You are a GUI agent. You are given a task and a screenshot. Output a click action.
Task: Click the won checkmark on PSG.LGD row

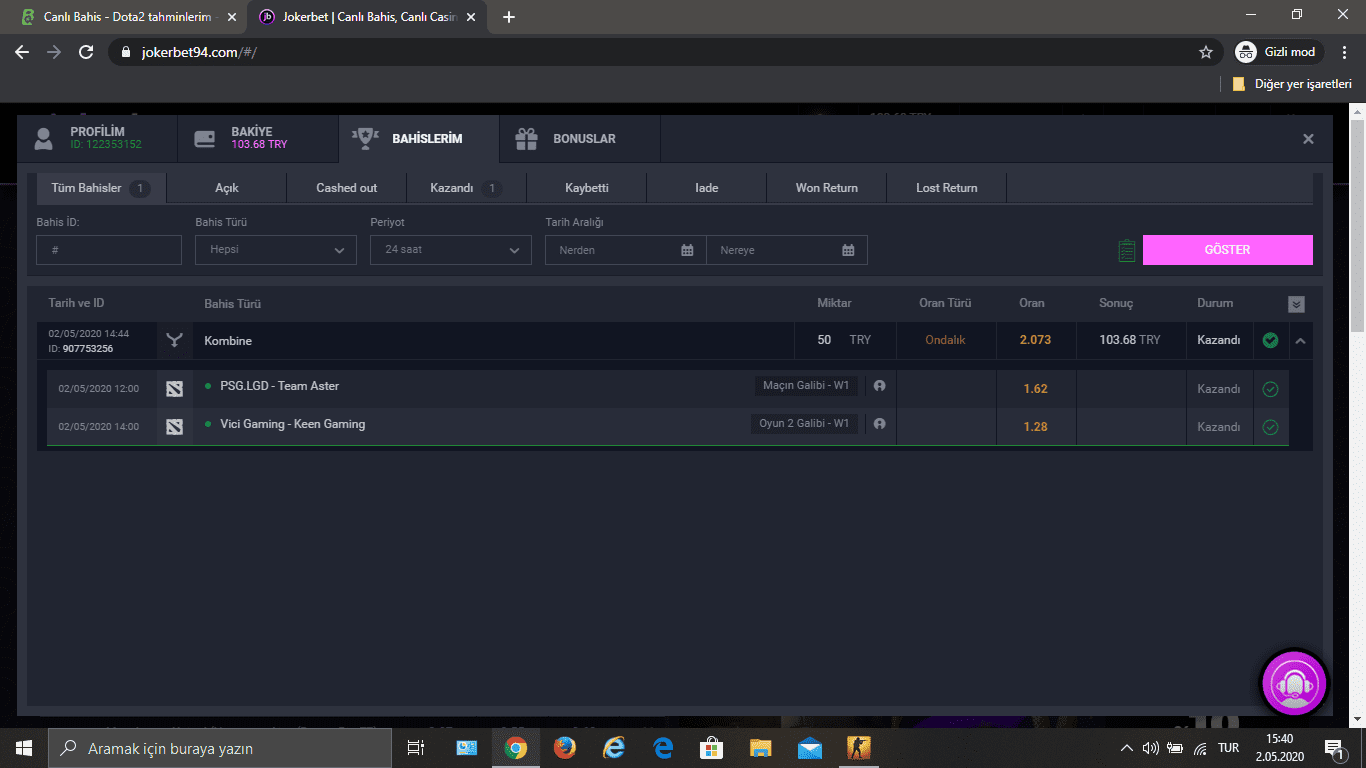[x=1270, y=389]
